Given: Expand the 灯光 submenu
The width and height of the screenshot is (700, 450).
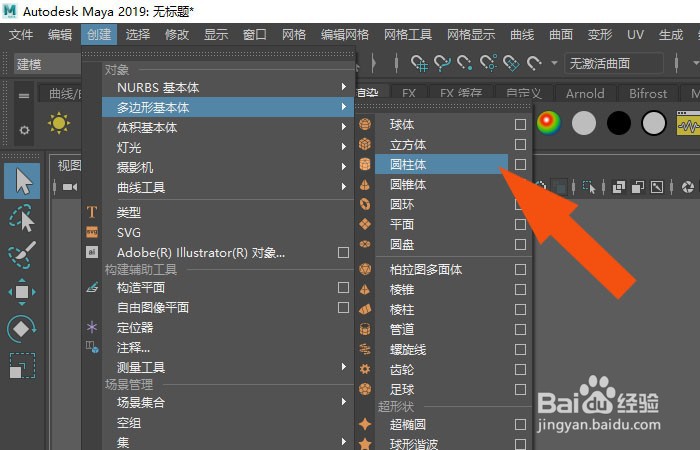Looking at the screenshot, I should click(344, 147).
